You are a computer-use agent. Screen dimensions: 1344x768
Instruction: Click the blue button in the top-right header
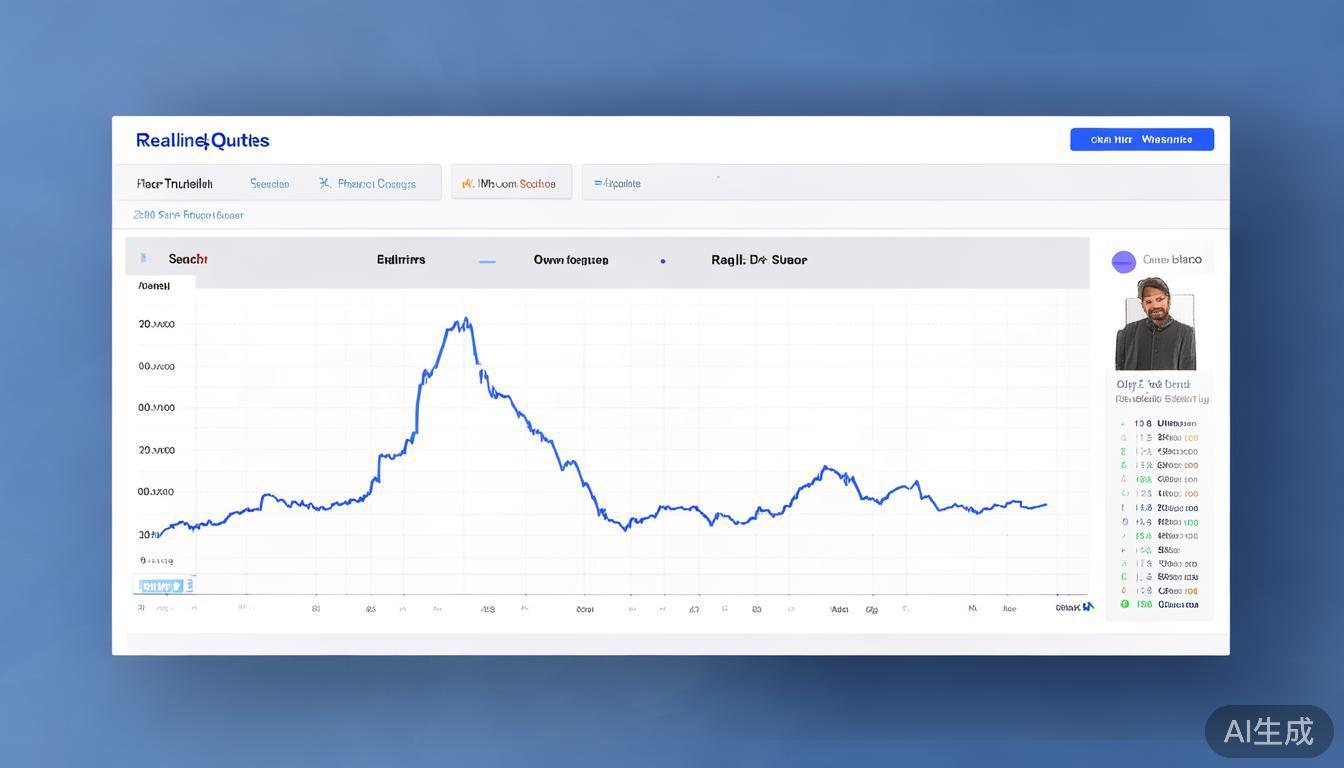(1141, 140)
